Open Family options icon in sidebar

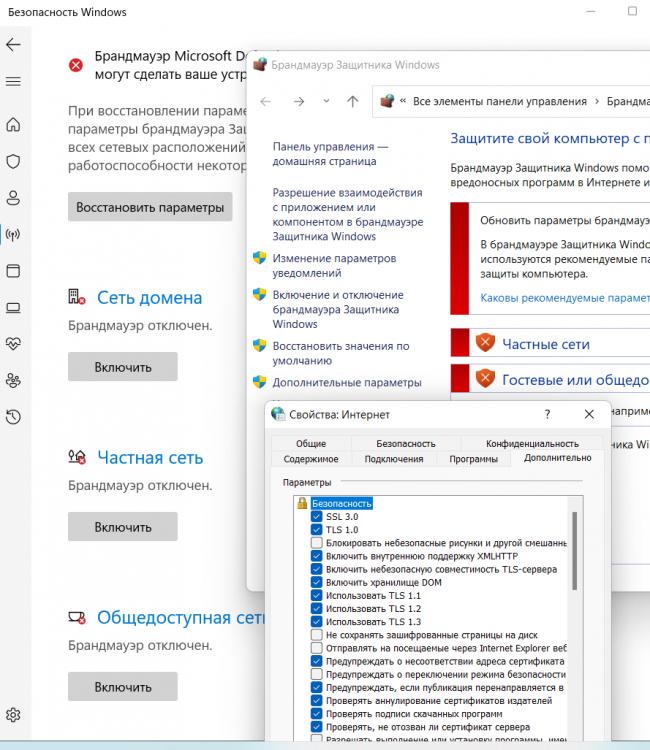pyautogui.click(x=13, y=380)
